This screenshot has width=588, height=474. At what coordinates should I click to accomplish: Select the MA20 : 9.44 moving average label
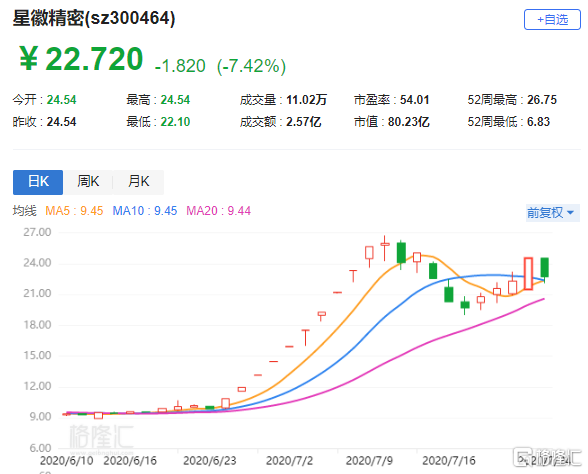coord(219,211)
